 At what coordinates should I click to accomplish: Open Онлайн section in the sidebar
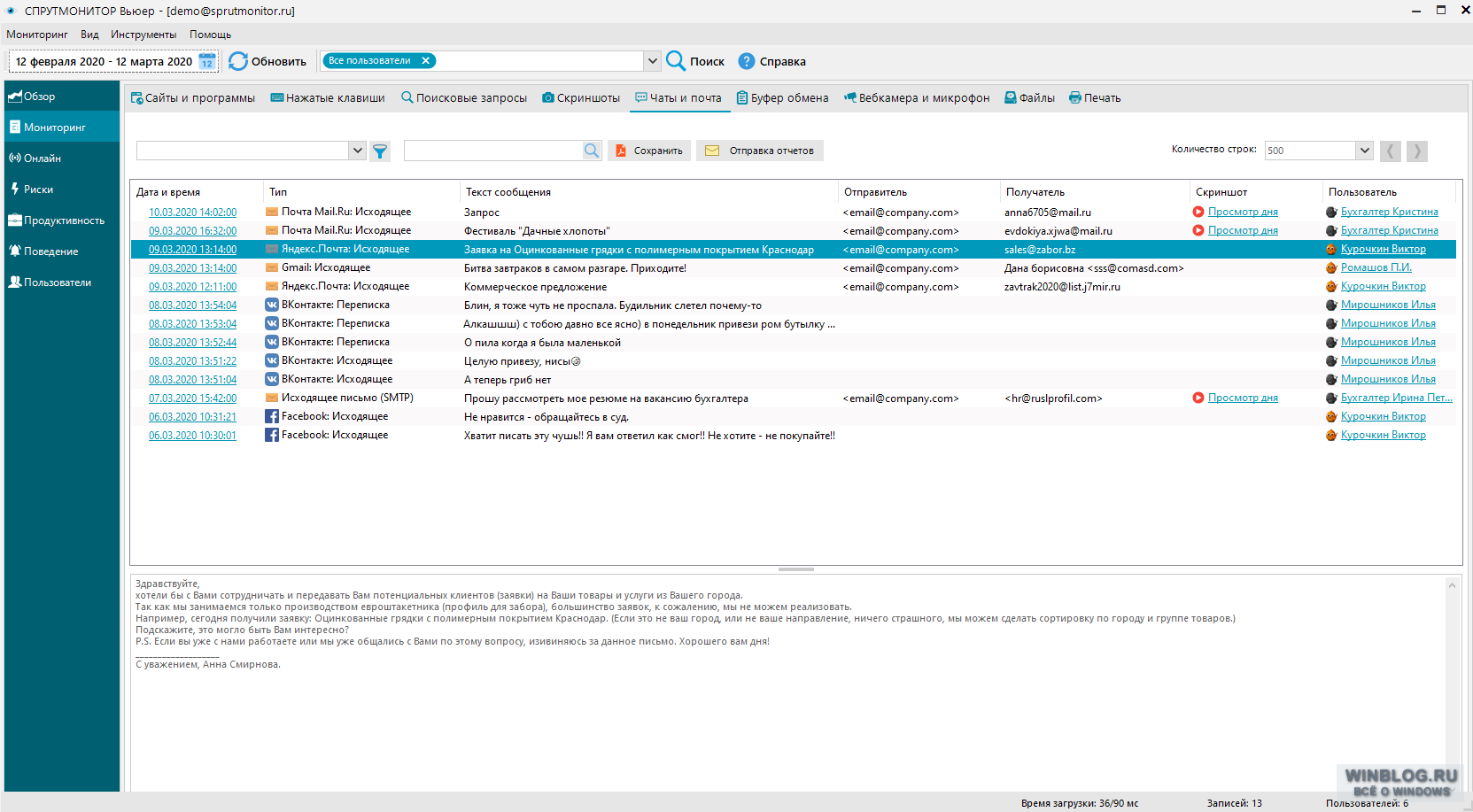[x=62, y=159]
